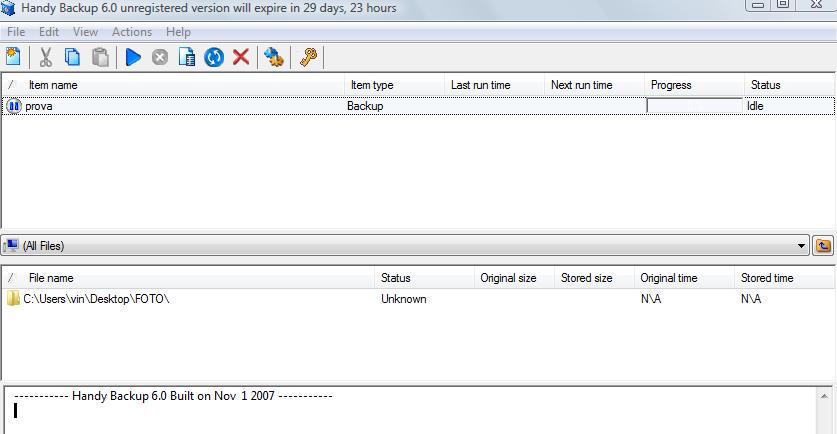Viewport: 837px width, 434px height.
Task: Click the task list Status column header
Action: point(789,85)
